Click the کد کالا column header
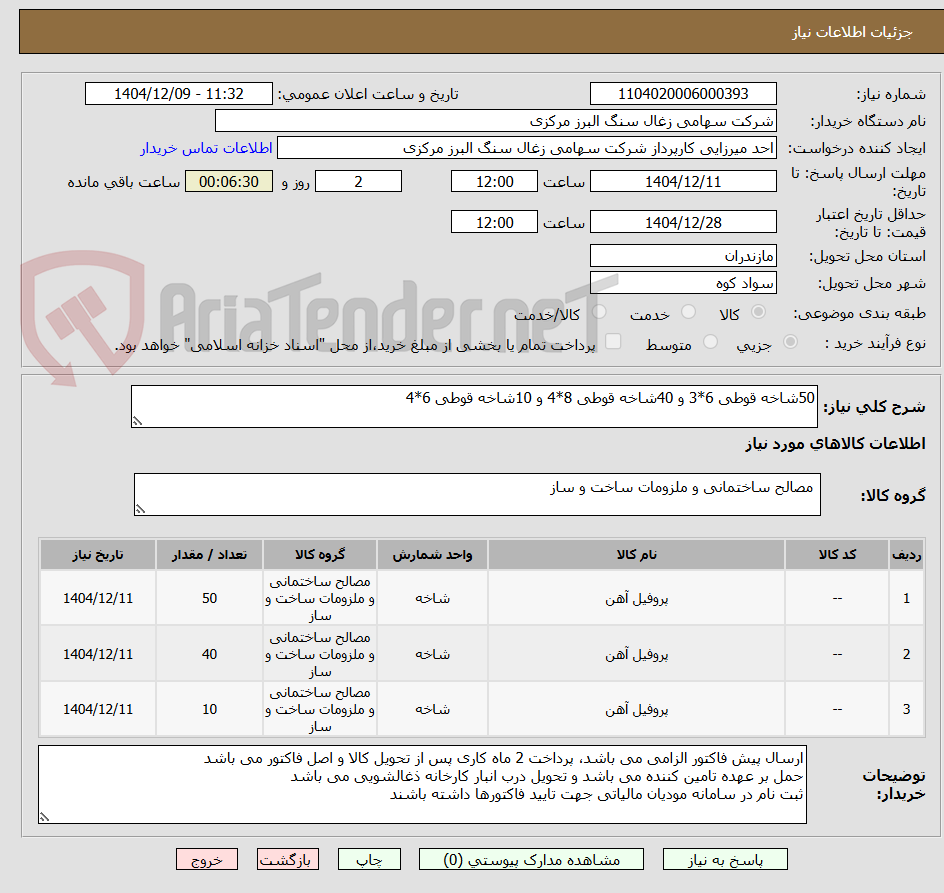944x893 pixels. click(x=837, y=555)
